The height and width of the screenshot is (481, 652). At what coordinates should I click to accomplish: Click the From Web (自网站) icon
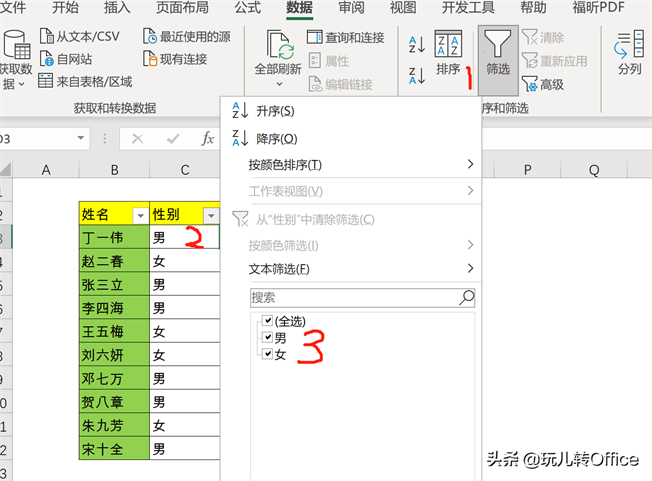[x=47, y=59]
